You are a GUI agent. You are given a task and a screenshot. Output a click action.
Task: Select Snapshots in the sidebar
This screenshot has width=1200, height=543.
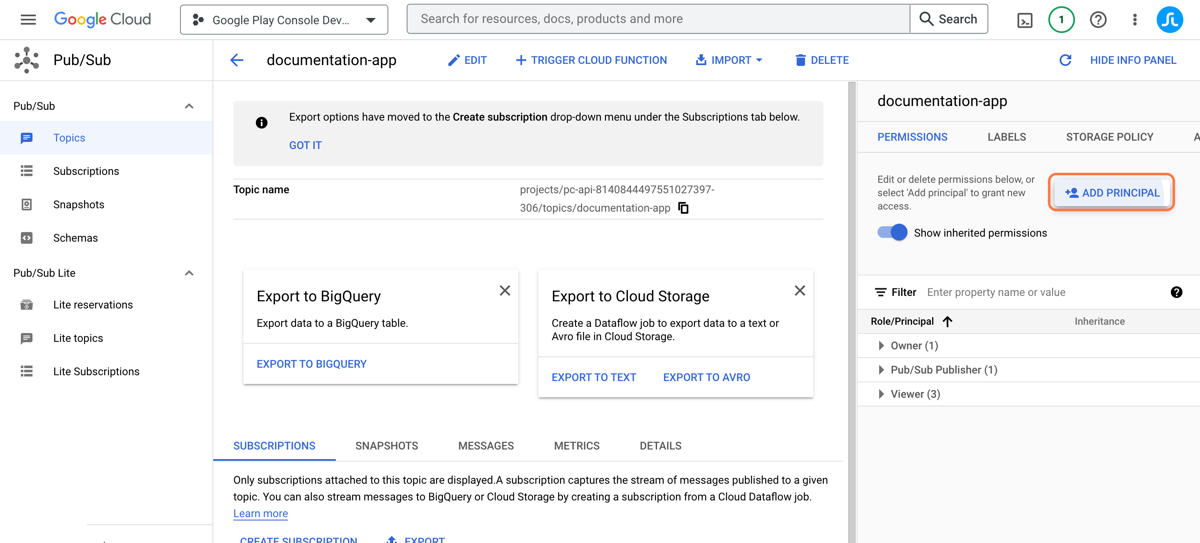[x=106, y=204]
